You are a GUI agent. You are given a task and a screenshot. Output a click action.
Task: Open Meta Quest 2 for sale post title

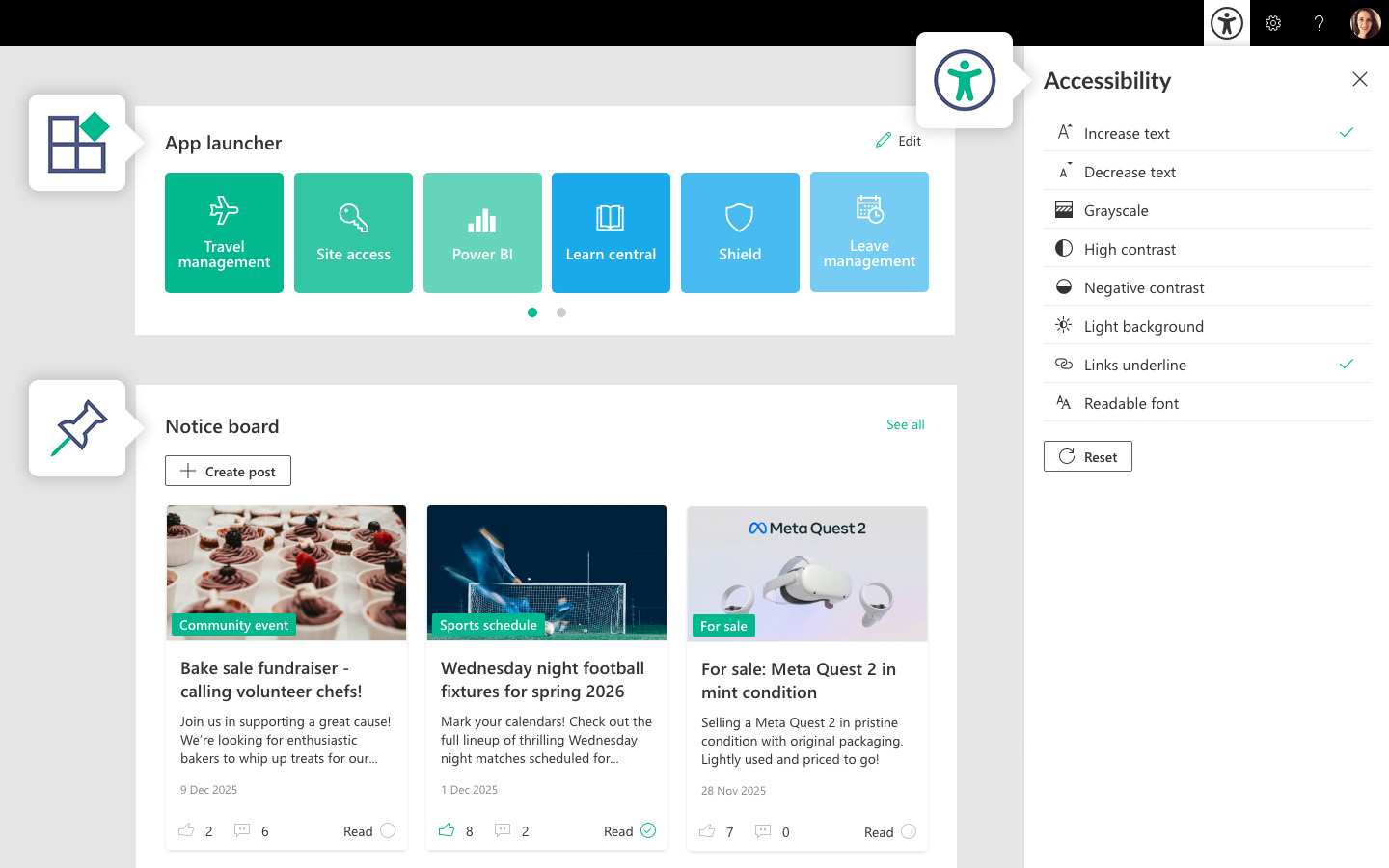(x=799, y=681)
